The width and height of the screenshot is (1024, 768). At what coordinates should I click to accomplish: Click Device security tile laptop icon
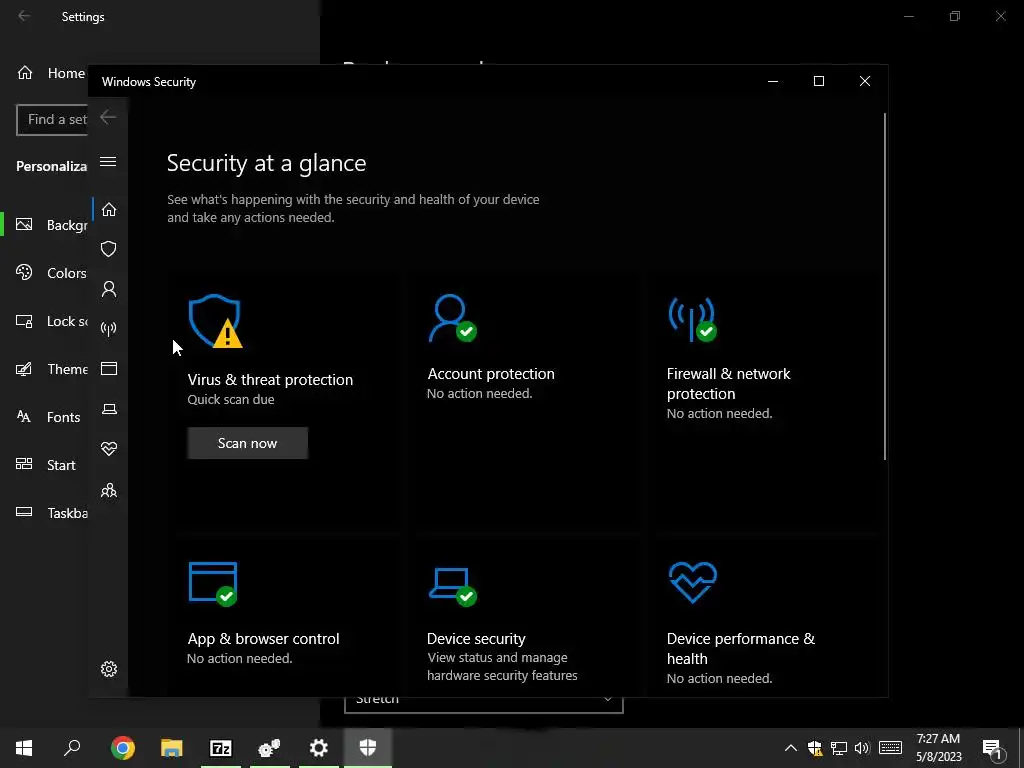(453, 587)
